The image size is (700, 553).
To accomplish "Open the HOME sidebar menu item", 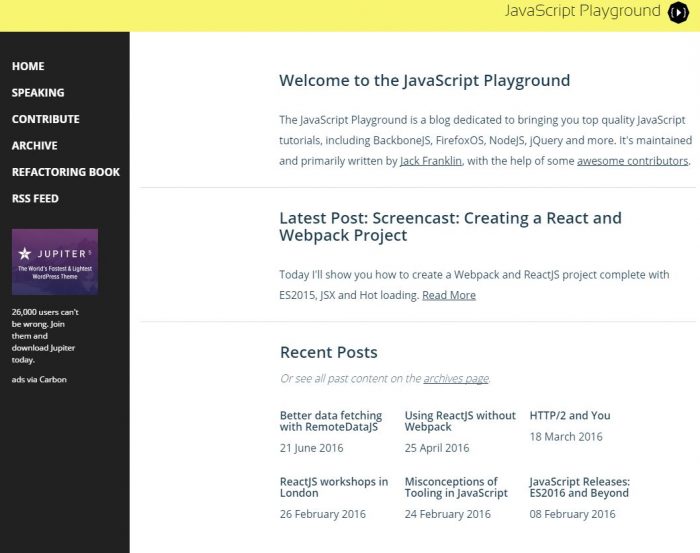I will point(28,66).
